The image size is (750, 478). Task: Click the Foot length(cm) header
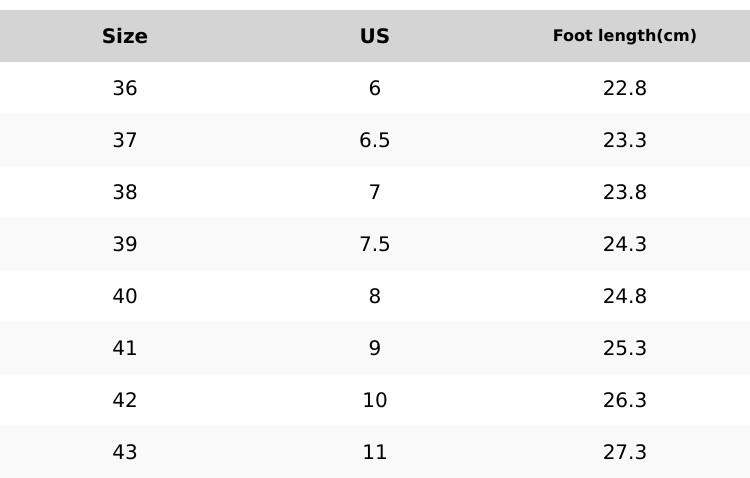coord(625,36)
